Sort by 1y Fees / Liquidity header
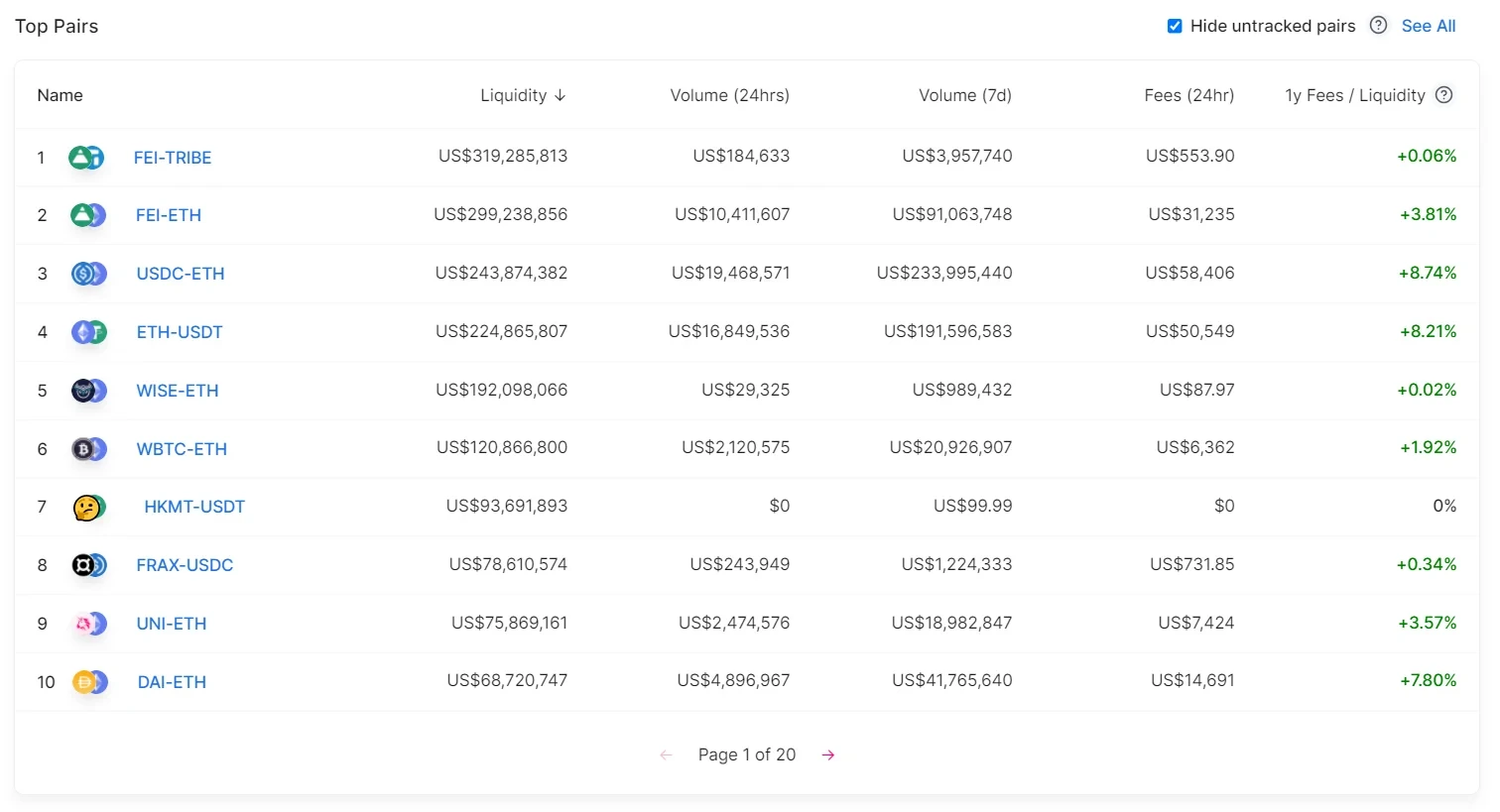Viewport: 1500px width, 812px height. click(1354, 95)
